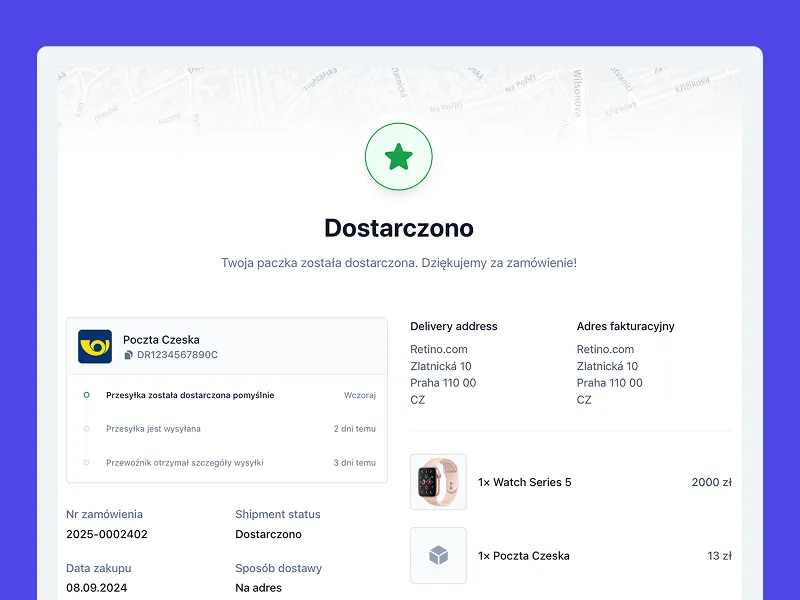Click the green star delivered icon

(399, 156)
